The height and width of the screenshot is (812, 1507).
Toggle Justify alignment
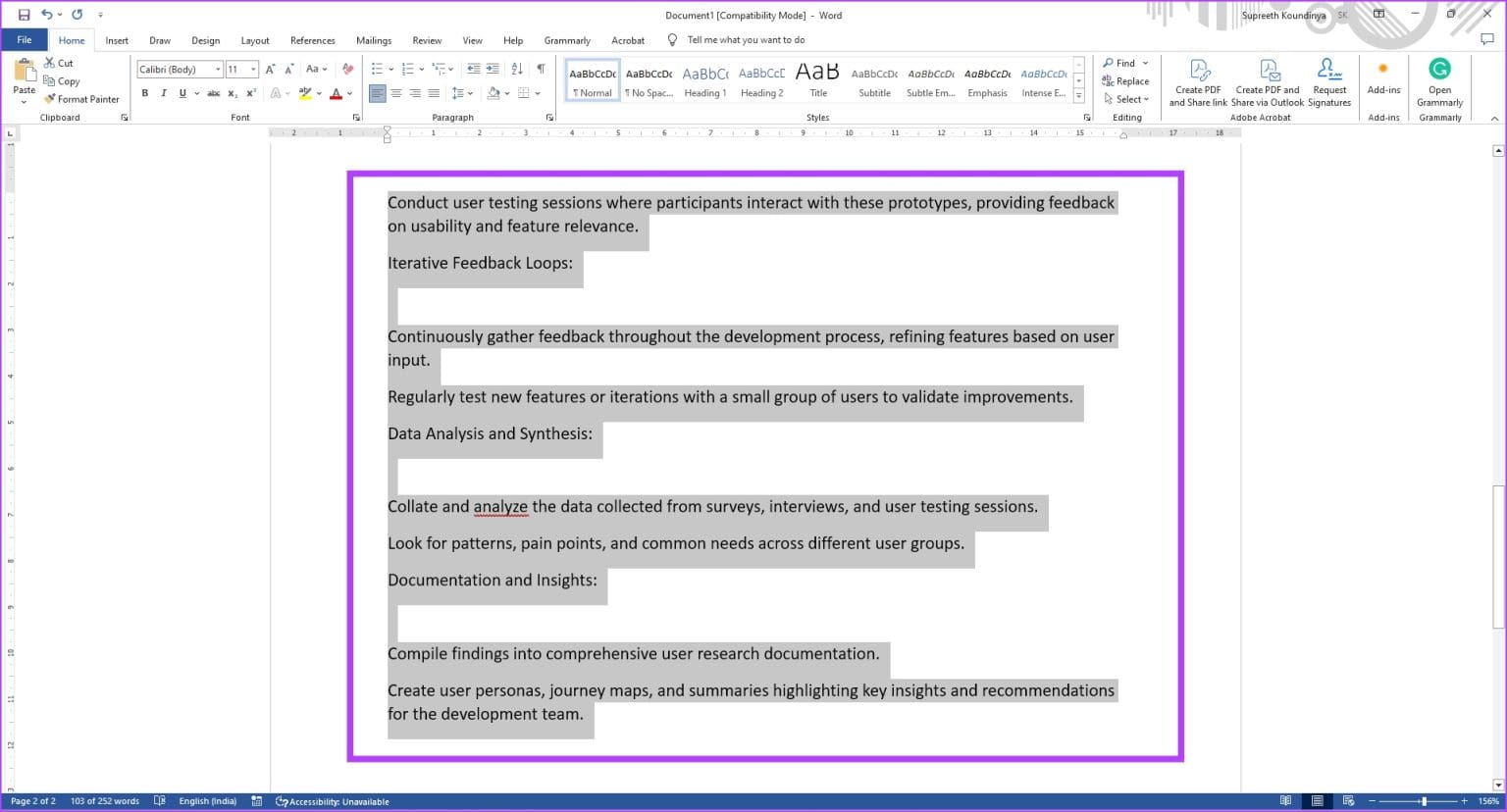[434, 93]
